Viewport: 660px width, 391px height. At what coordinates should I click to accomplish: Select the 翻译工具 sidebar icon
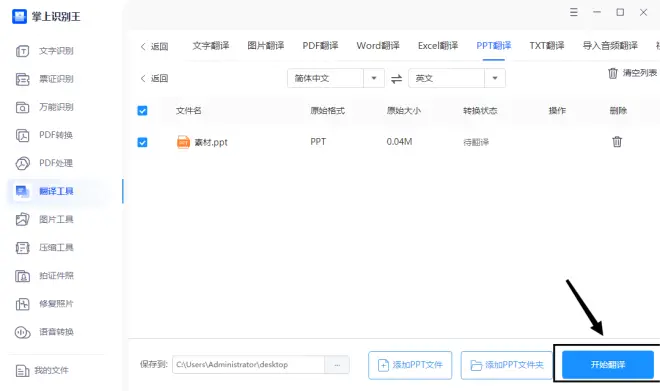[22, 192]
